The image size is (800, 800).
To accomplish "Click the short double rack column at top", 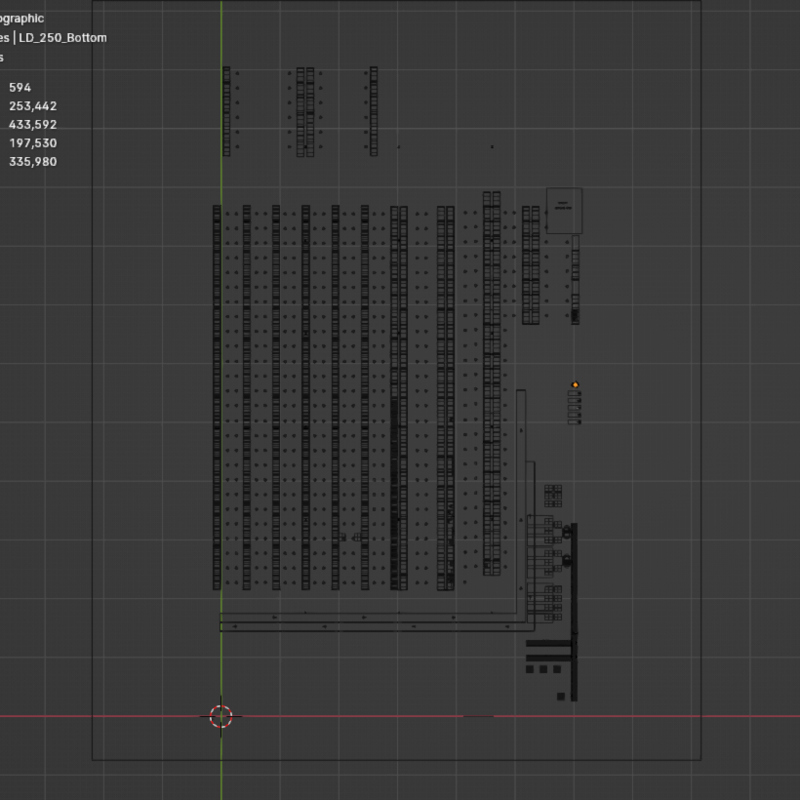I will point(306,111).
